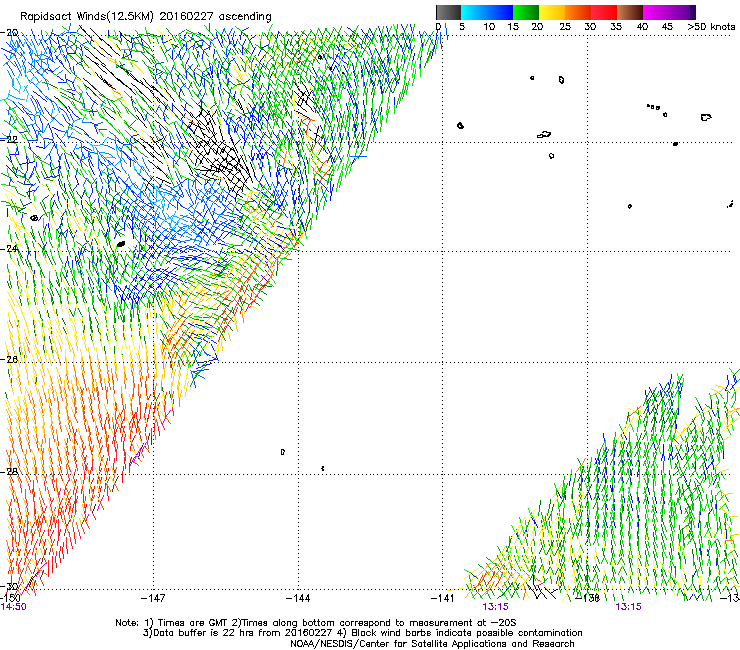Click the cyan 5-10 knots legend color
740x650 pixels.
[x=474, y=12]
